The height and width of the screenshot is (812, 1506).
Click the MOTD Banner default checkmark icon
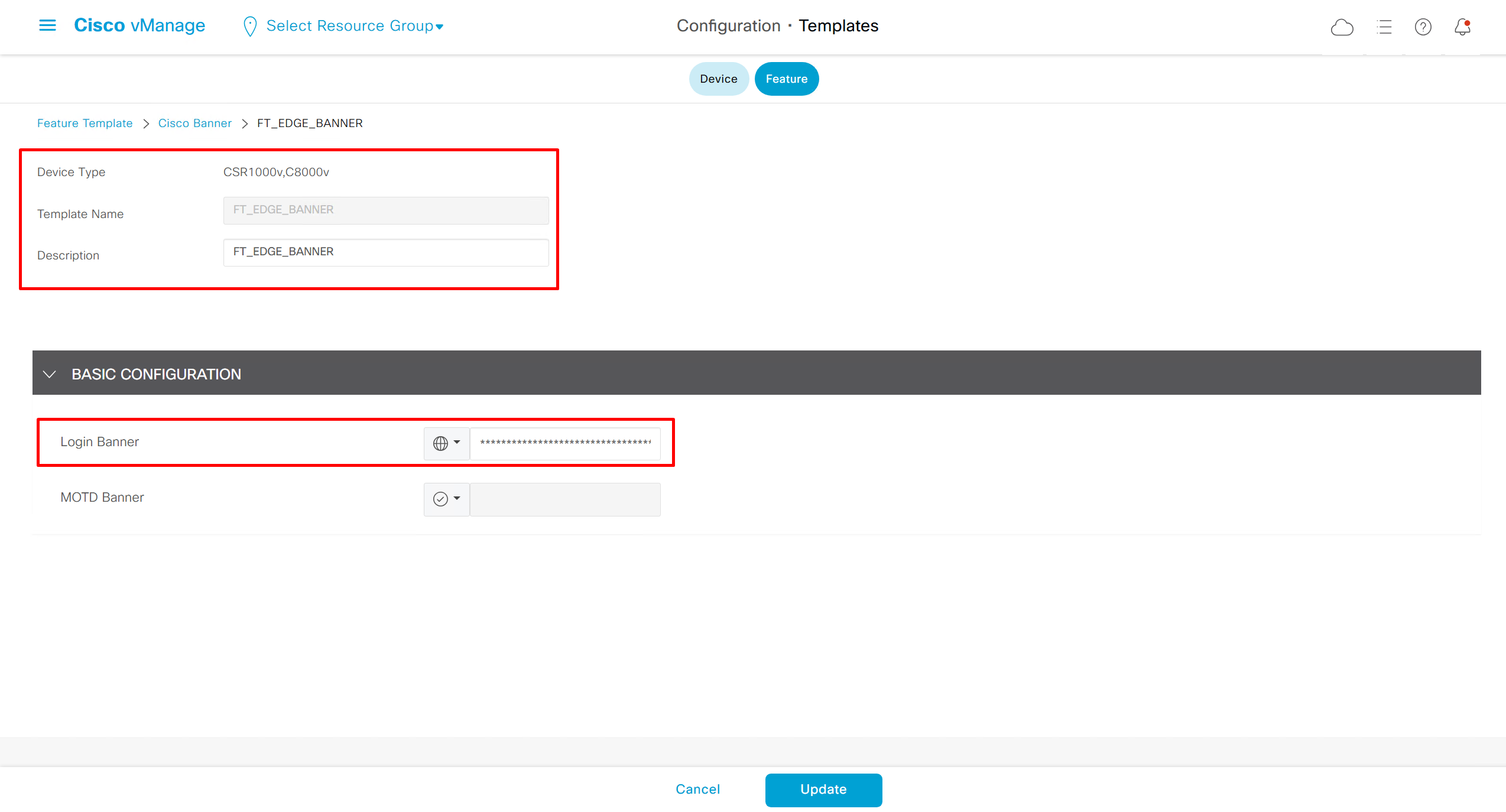point(440,499)
